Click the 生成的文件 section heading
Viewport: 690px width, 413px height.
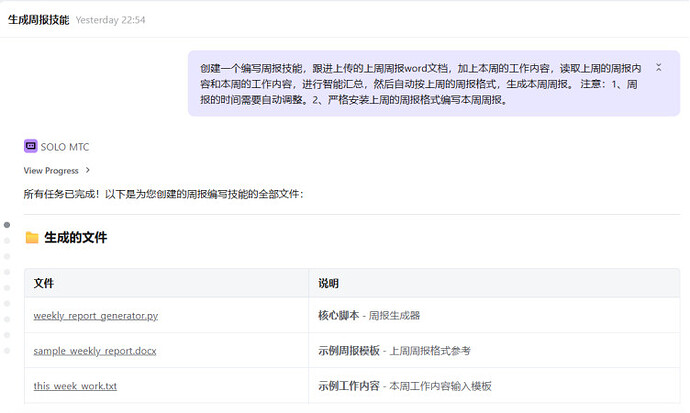(76, 238)
